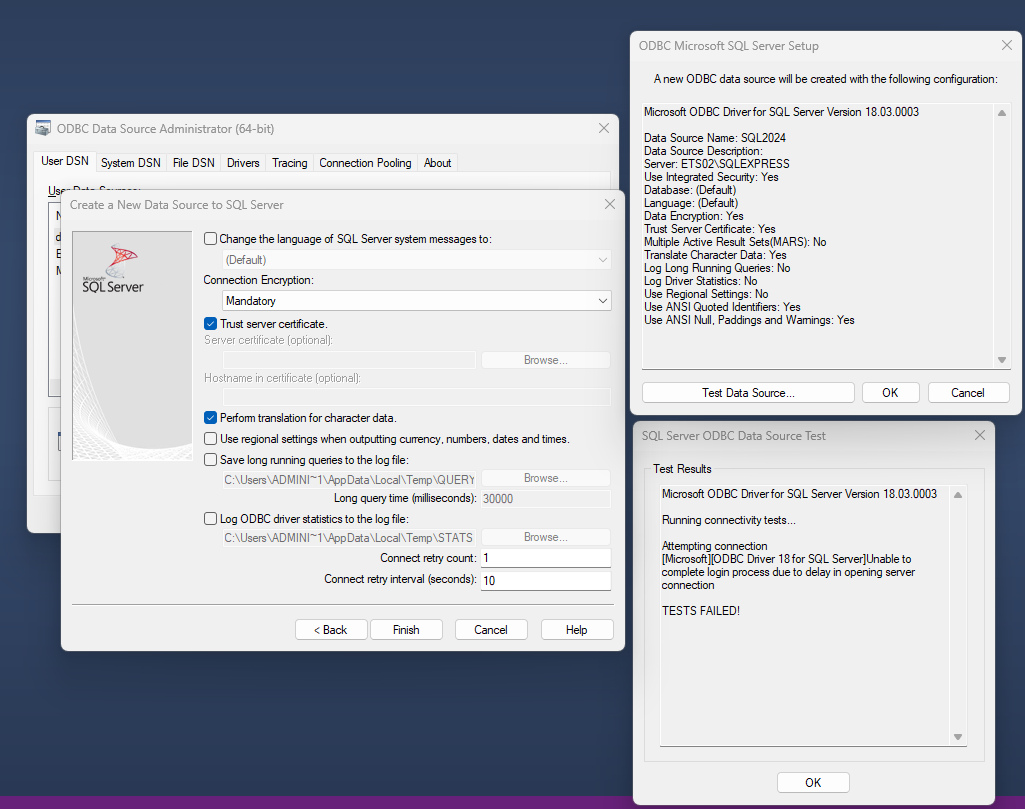Enable Save long running queries to log

[210, 460]
